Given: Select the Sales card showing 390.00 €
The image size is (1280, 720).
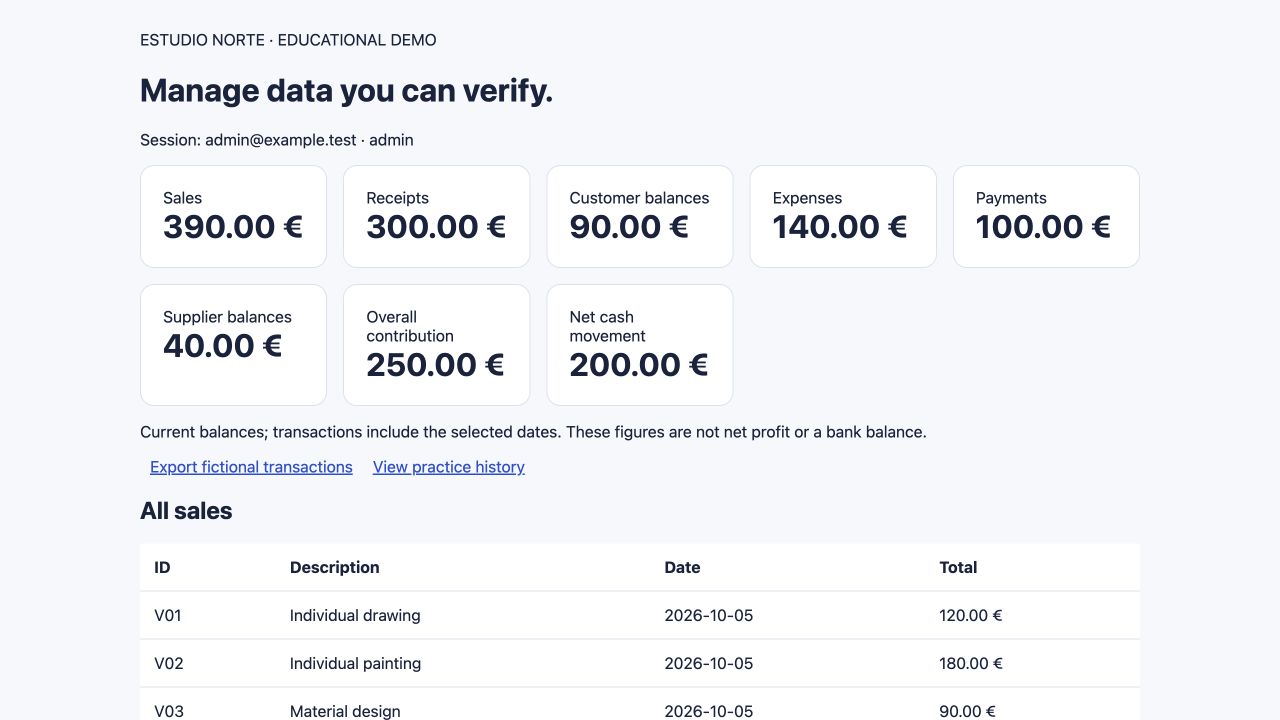Looking at the screenshot, I should tap(233, 216).
